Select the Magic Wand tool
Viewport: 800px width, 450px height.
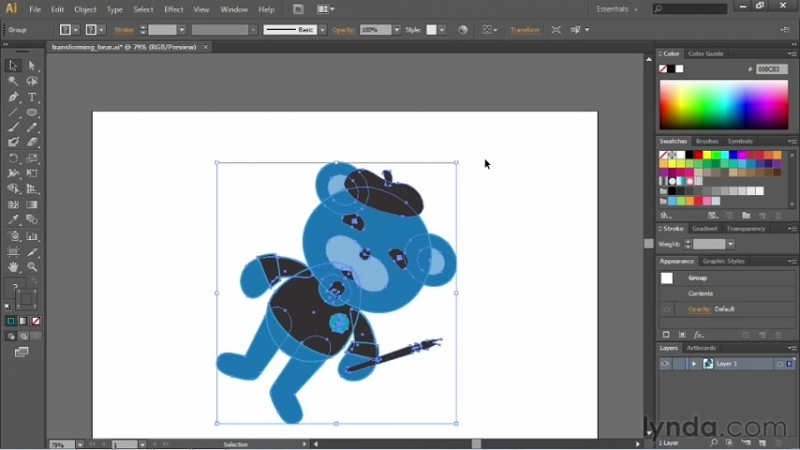pyautogui.click(x=13, y=81)
